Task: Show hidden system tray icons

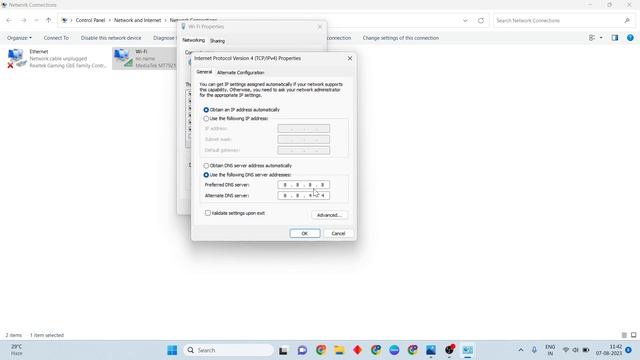Action: pos(521,350)
